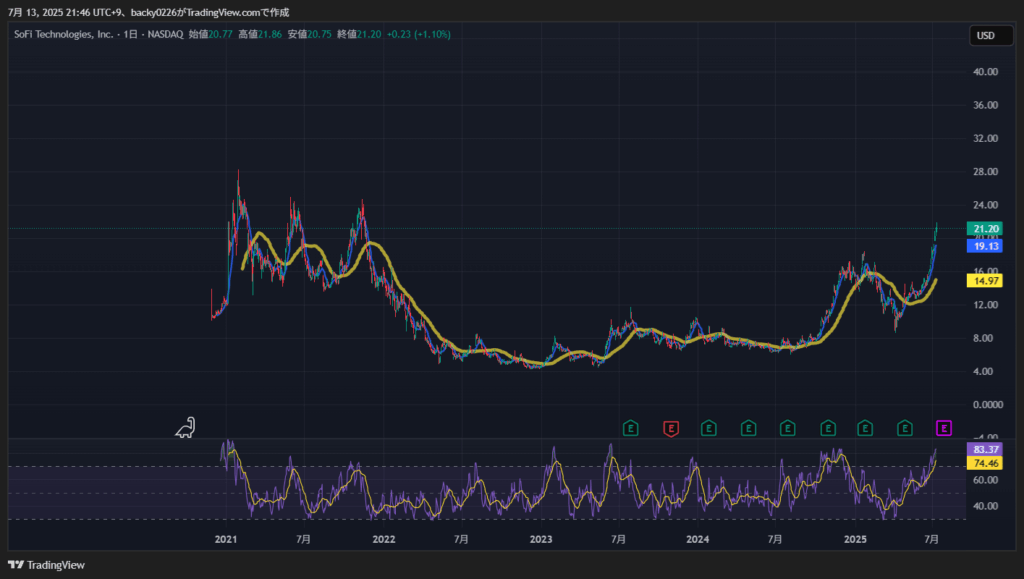Click the magenta upcoming earnings marker
Viewport: 1024px width, 579px height.
coord(944,428)
